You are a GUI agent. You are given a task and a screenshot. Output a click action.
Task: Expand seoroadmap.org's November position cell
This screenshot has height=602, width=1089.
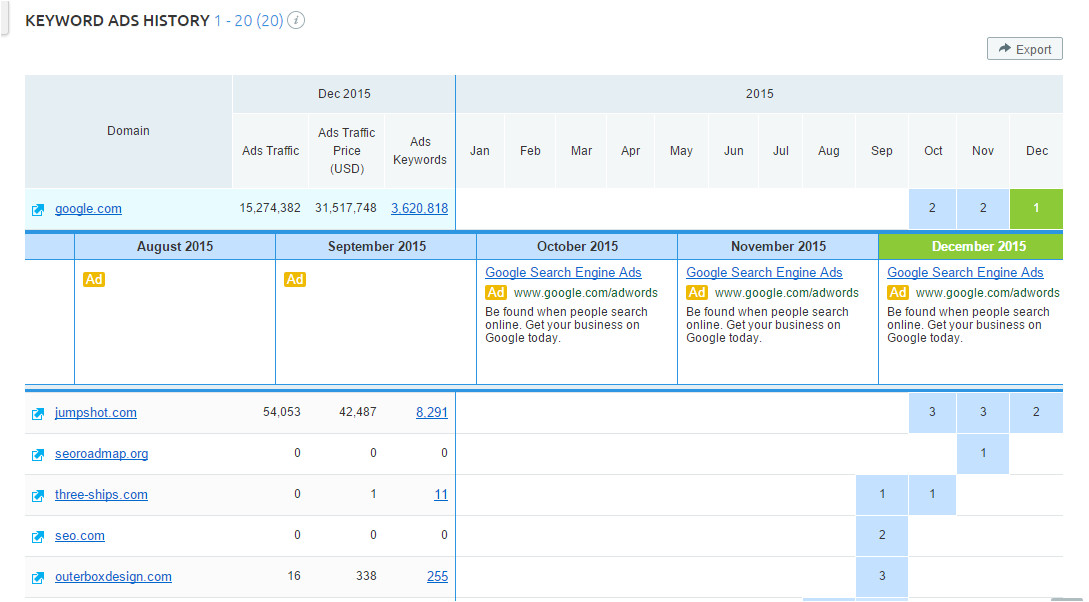tap(983, 454)
